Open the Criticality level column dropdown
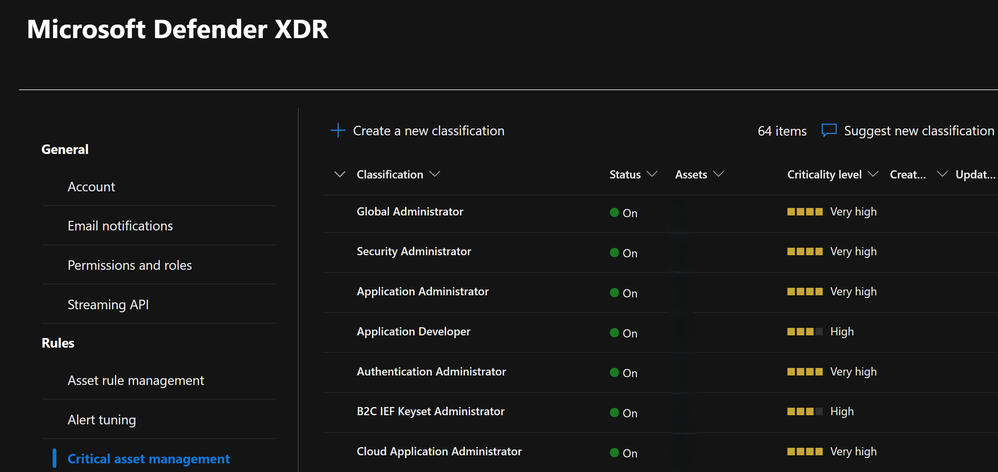 tap(873, 174)
